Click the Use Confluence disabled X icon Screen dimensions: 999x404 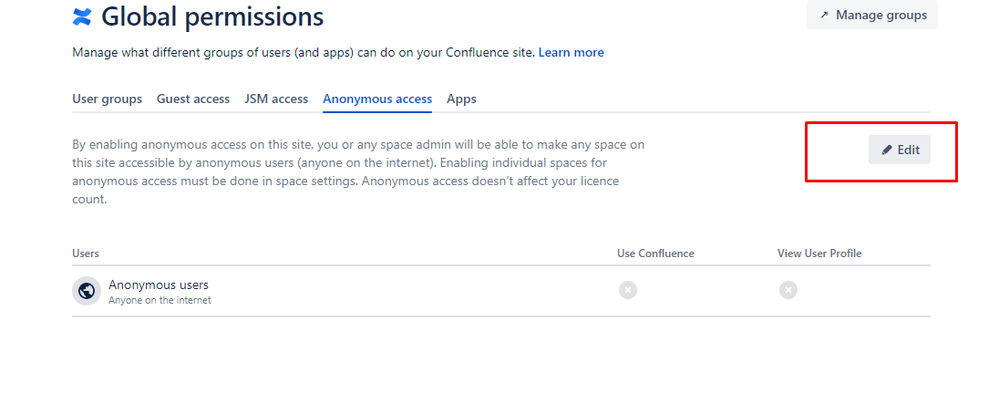coord(628,290)
